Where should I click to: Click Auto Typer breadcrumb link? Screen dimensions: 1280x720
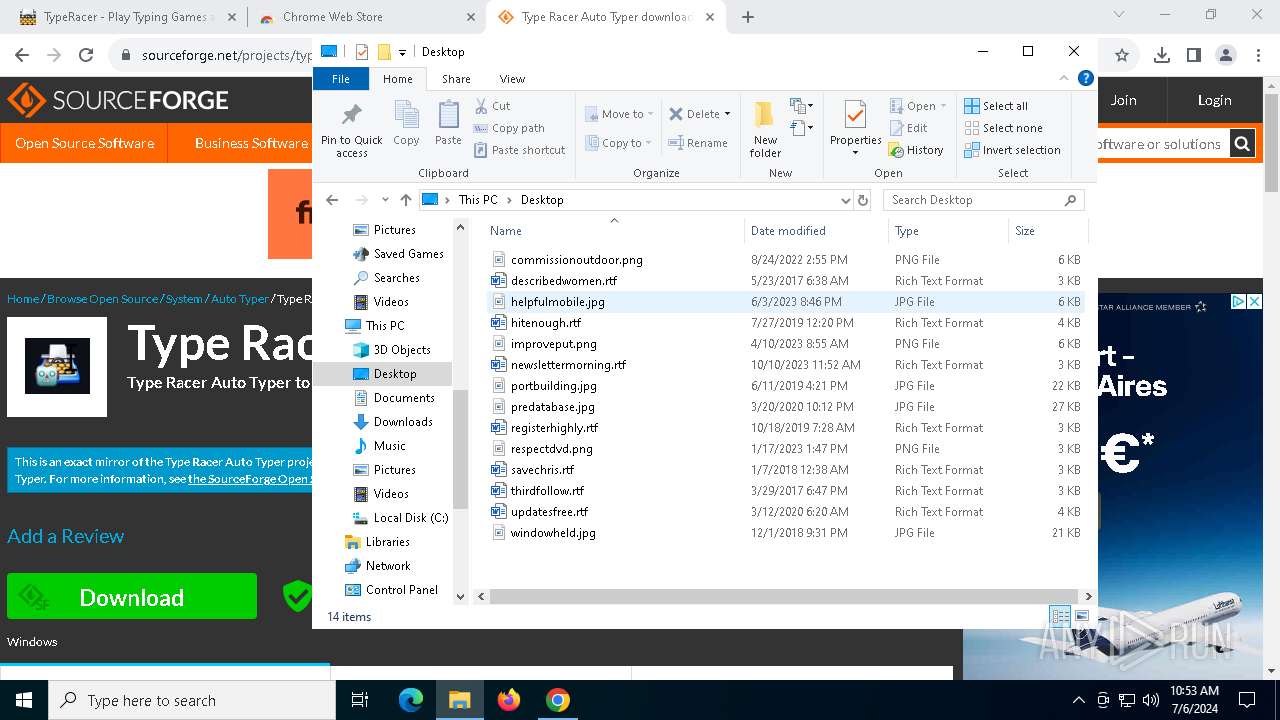(239, 299)
